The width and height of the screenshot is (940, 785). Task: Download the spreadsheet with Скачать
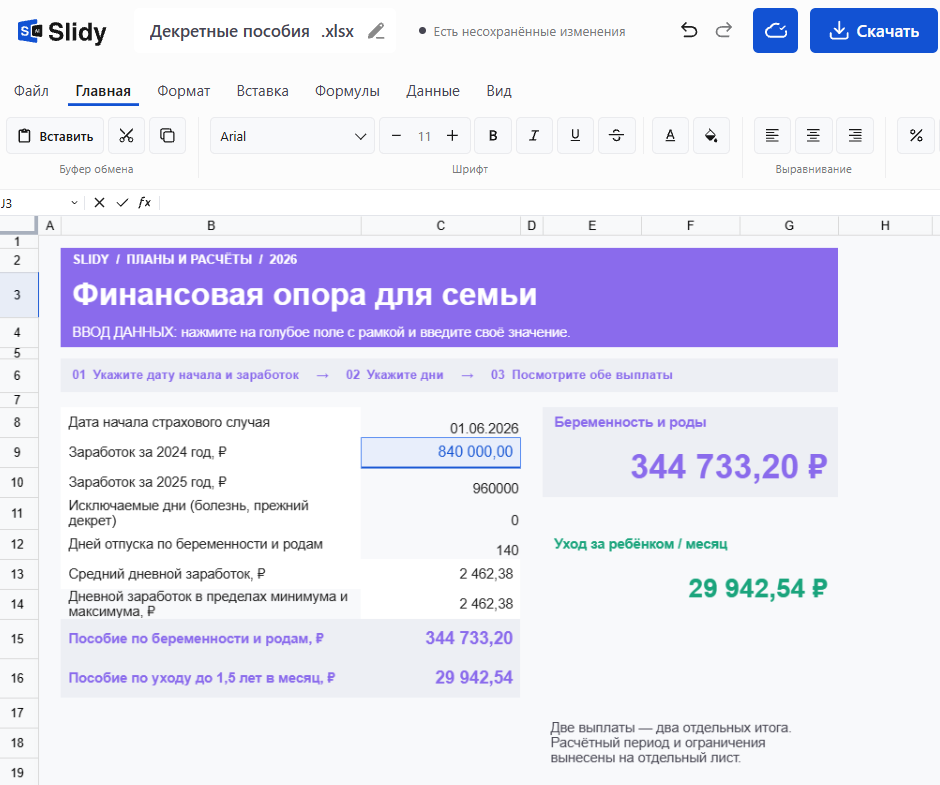[x=873, y=31]
